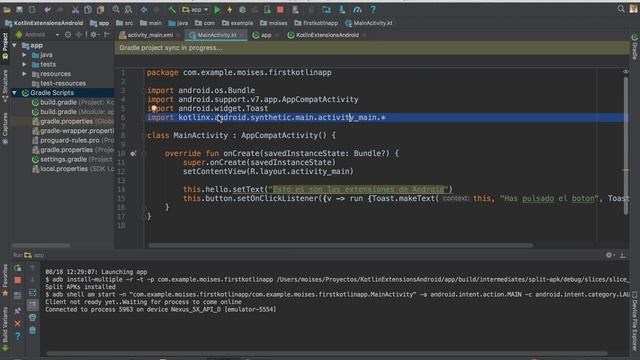Open the Gradle right side tab

point(635,47)
